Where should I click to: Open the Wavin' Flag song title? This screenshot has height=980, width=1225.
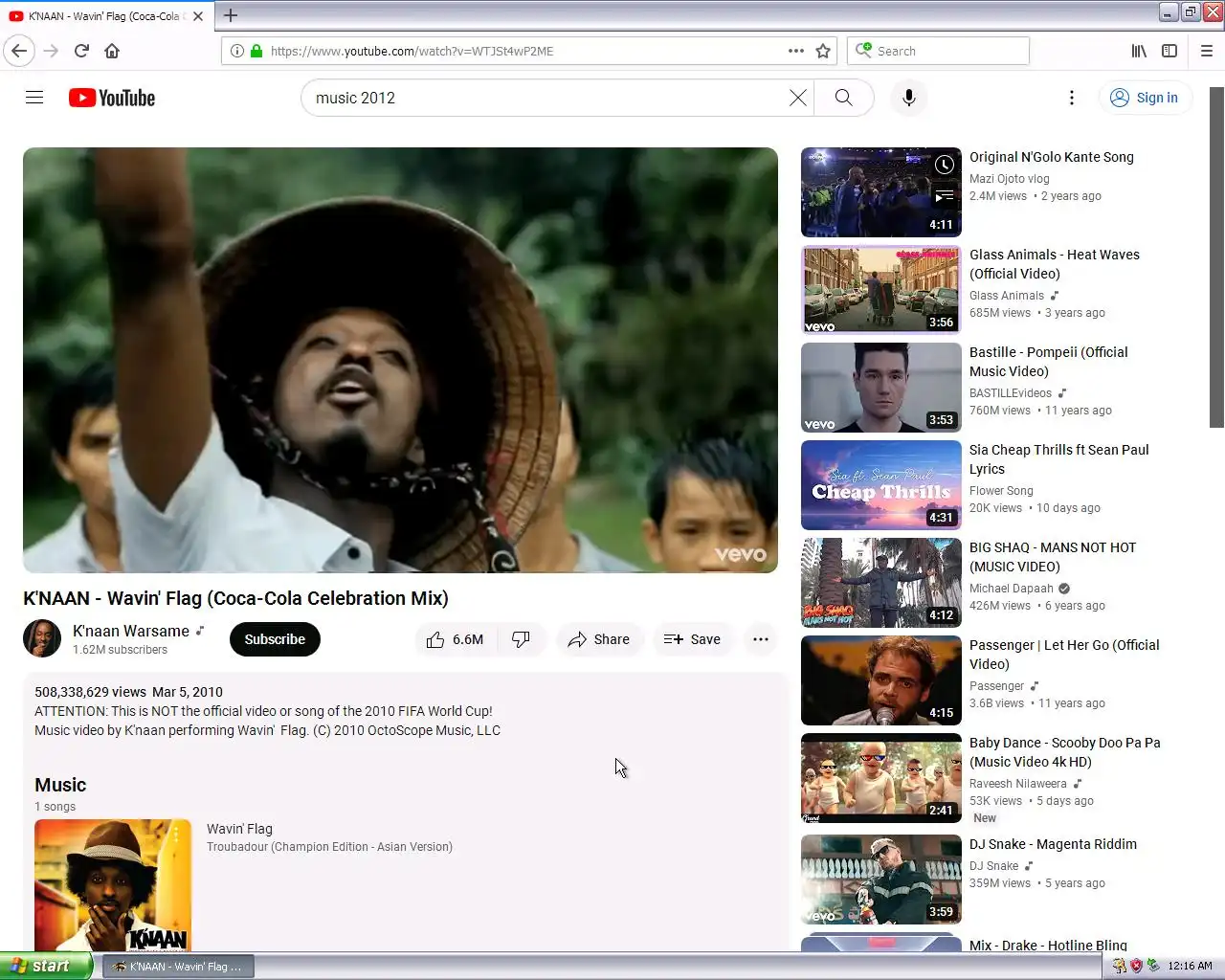point(239,829)
